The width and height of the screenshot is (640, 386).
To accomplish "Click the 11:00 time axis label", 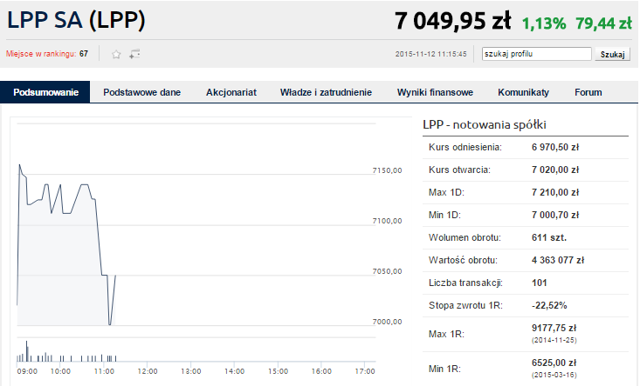I will coord(104,371).
